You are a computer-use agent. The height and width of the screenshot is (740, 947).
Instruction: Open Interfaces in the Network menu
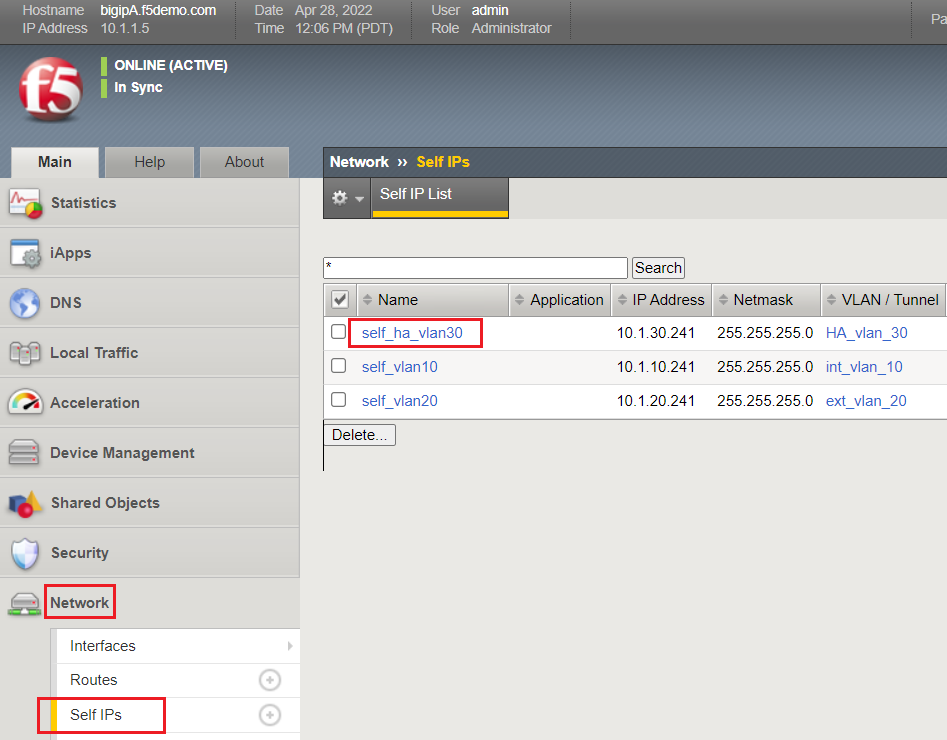coord(103,646)
